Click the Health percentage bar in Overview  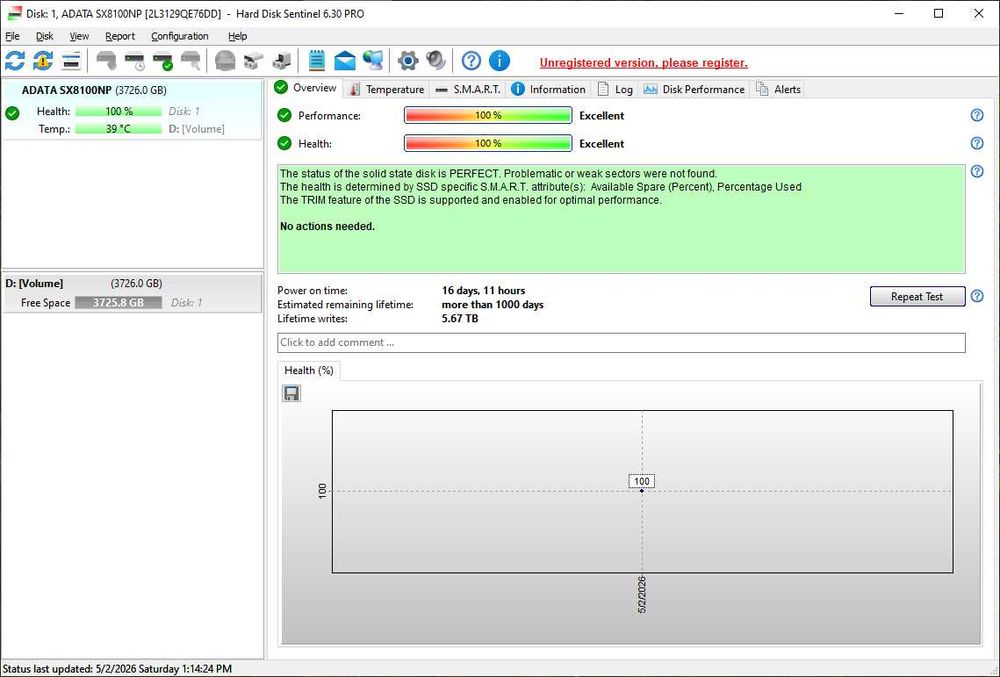coord(488,143)
